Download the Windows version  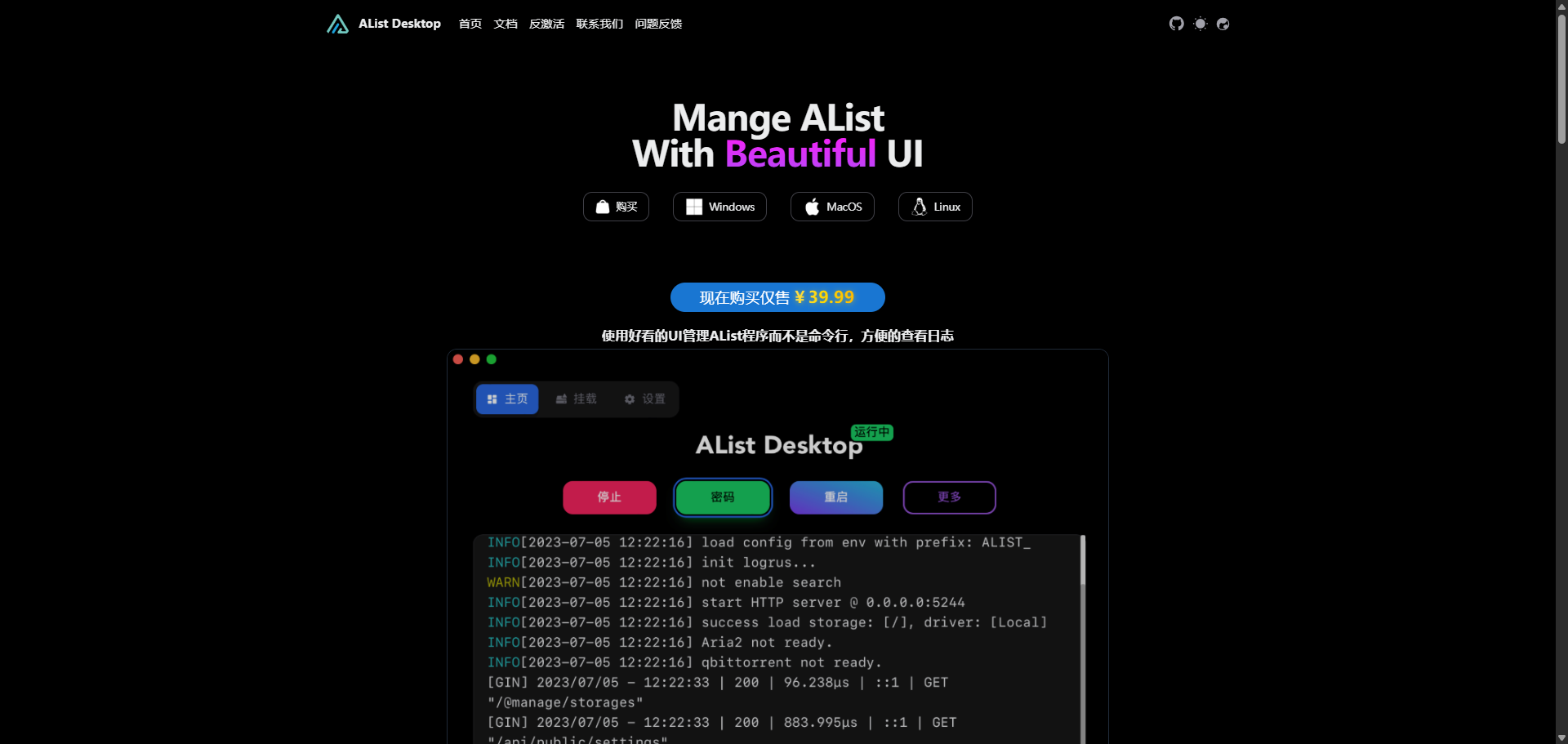719,207
